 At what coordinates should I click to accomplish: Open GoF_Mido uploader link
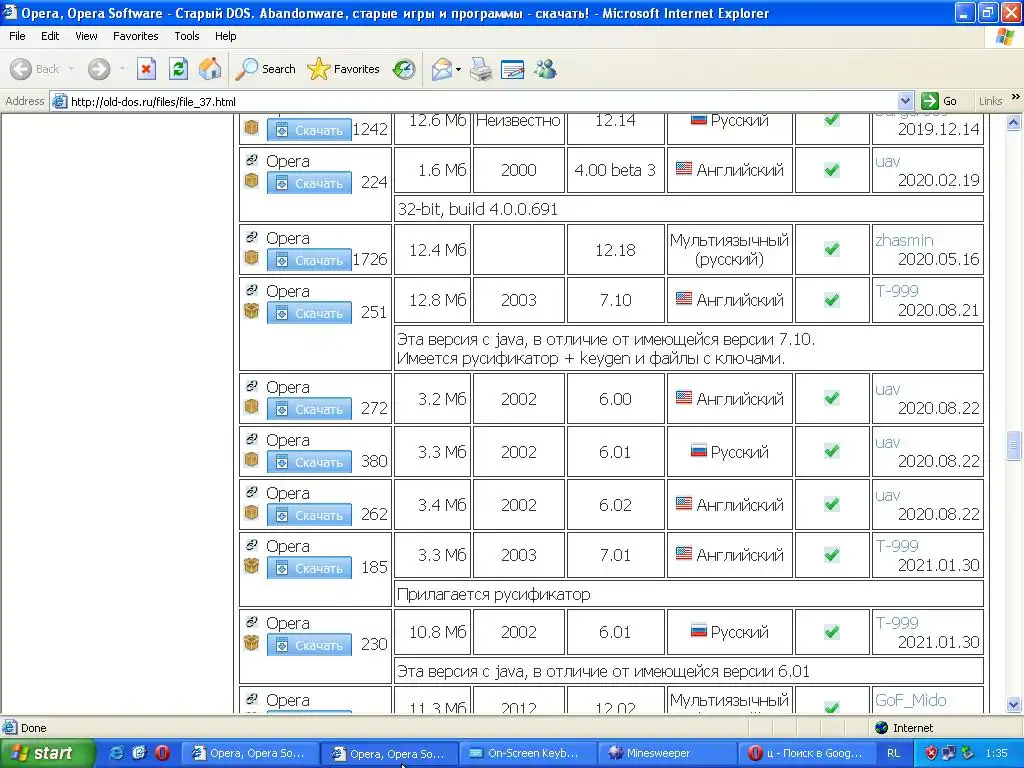coord(910,700)
